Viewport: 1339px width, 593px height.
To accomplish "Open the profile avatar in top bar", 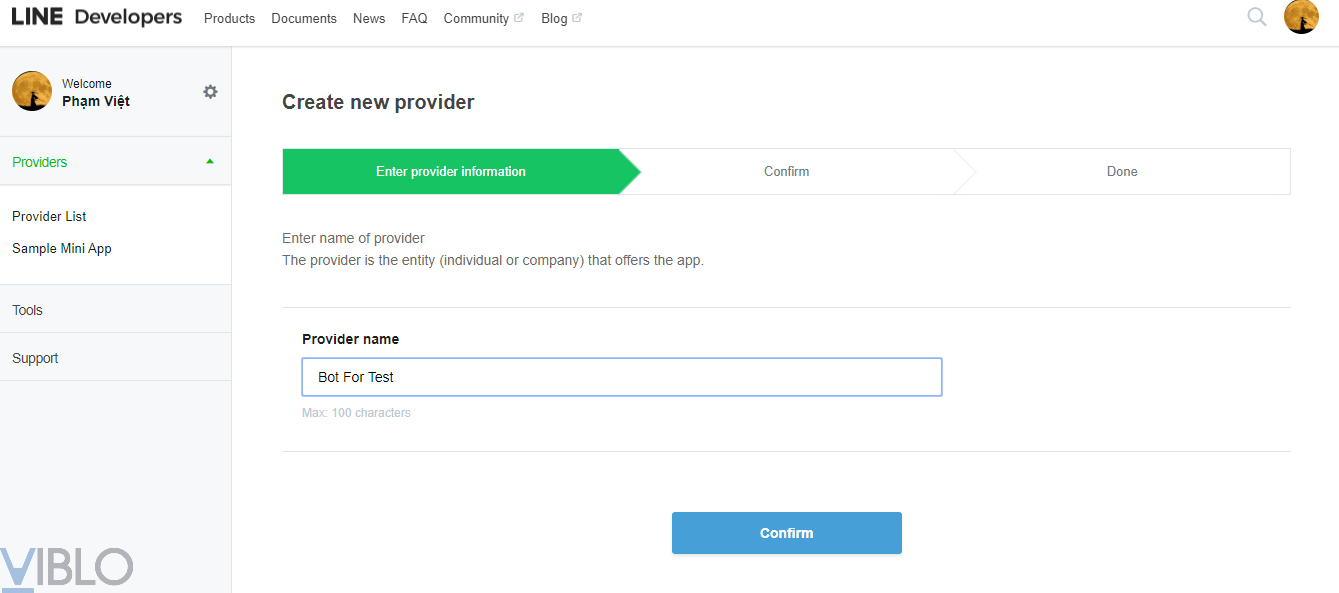I will point(1301,17).
